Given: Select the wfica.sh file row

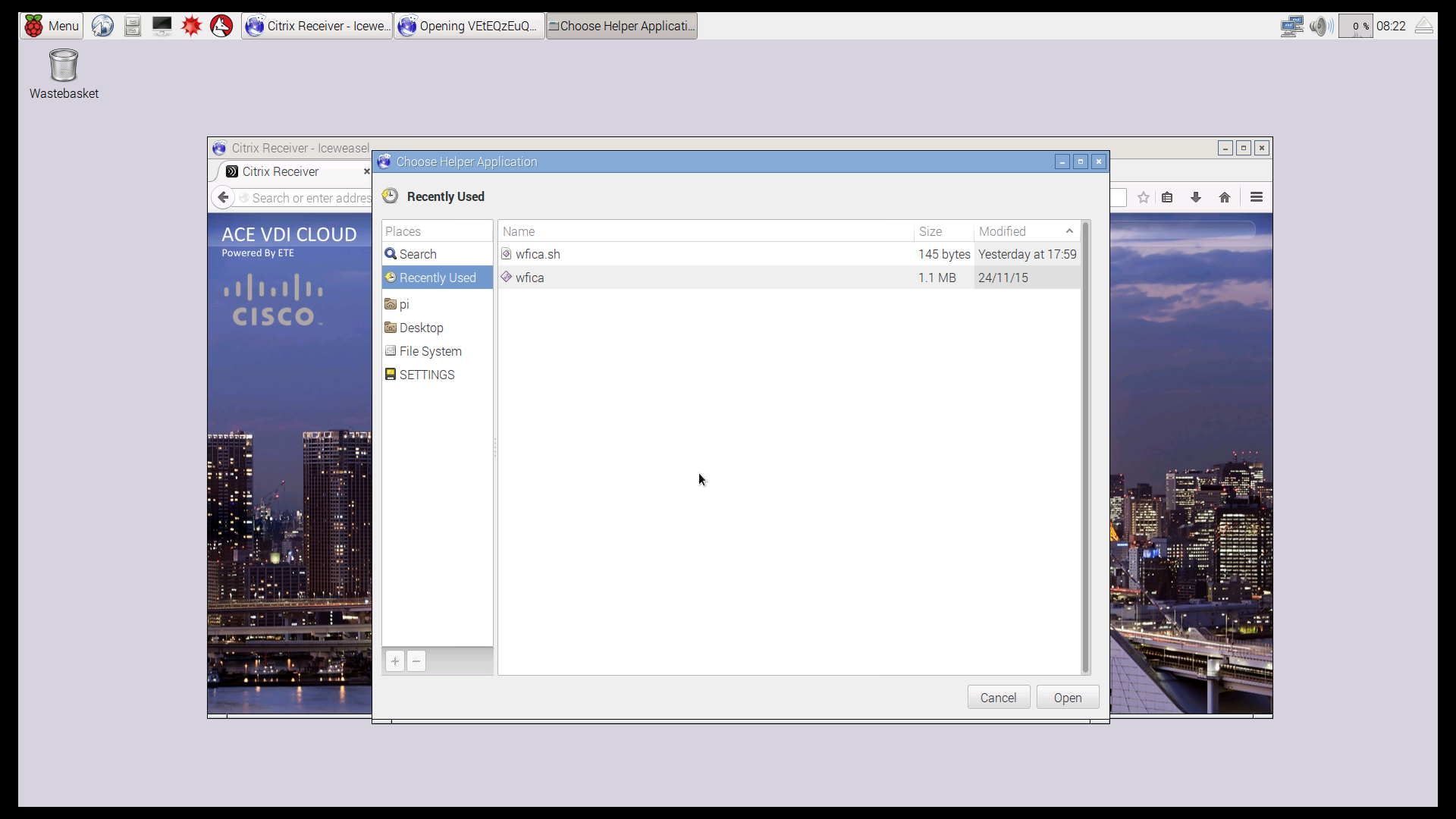Looking at the screenshot, I should pyautogui.click(x=538, y=254).
